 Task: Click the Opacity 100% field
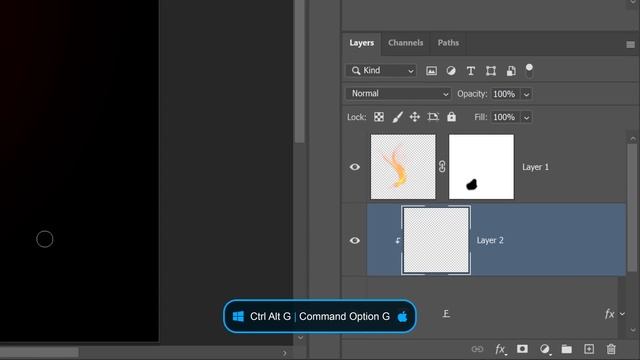click(506, 94)
